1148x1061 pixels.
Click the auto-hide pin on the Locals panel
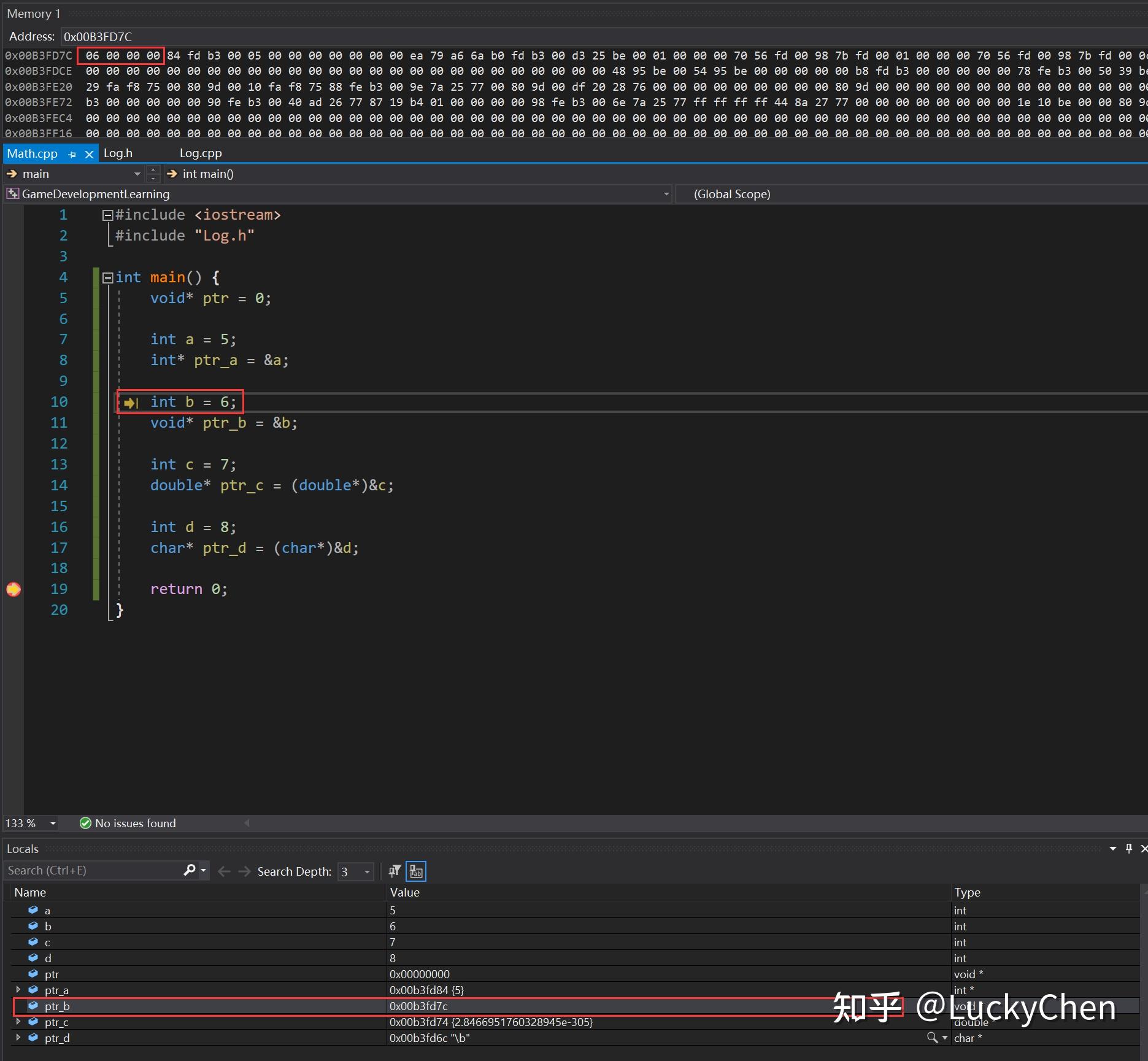(x=1128, y=848)
